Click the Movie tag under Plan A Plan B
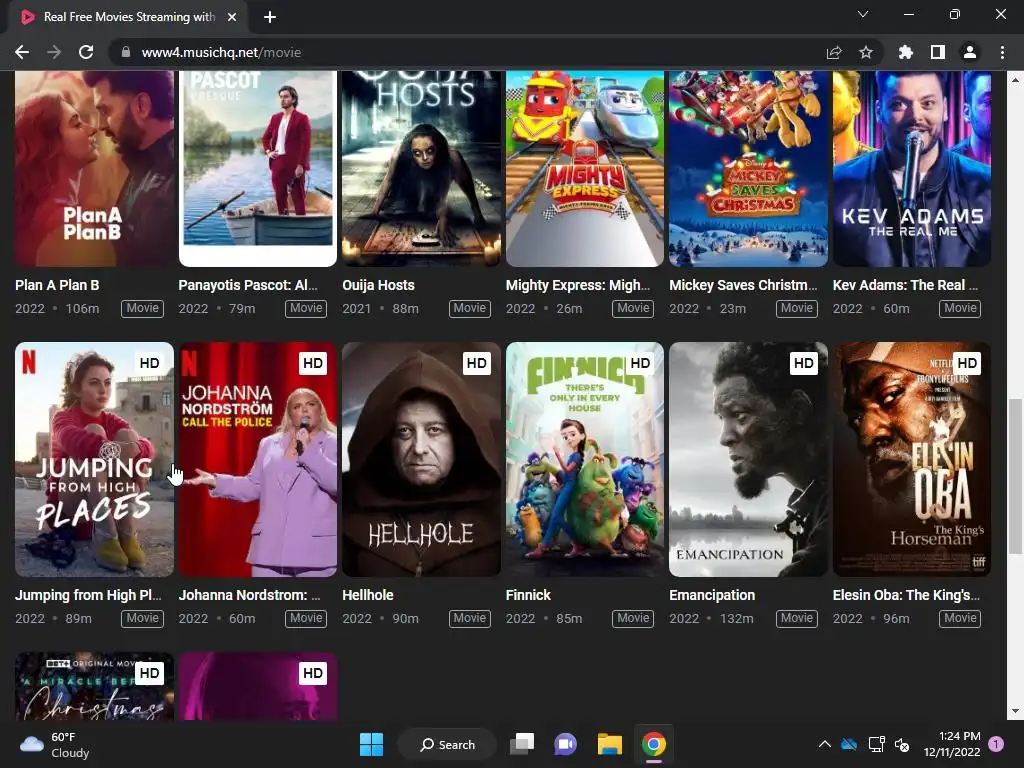The height and width of the screenshot is (768, 1024). click(x=142, y=308)
